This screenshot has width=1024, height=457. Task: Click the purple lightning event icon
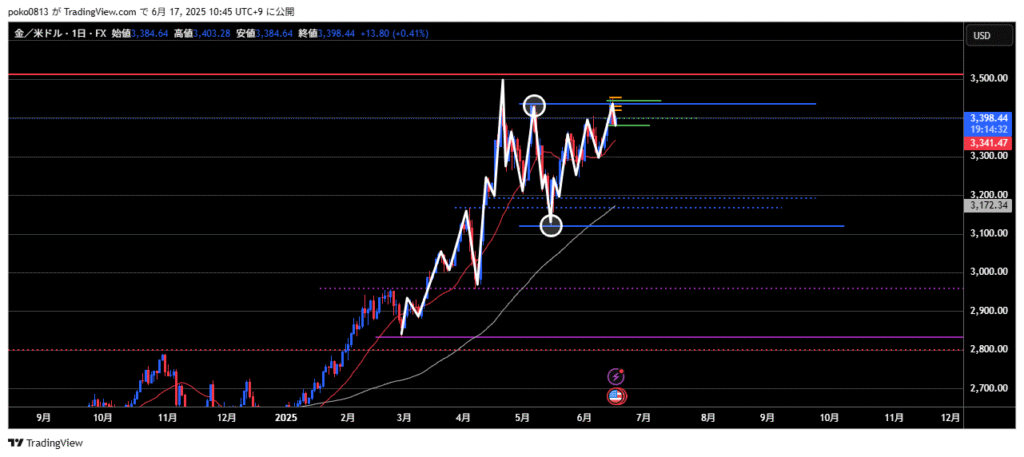617,376
